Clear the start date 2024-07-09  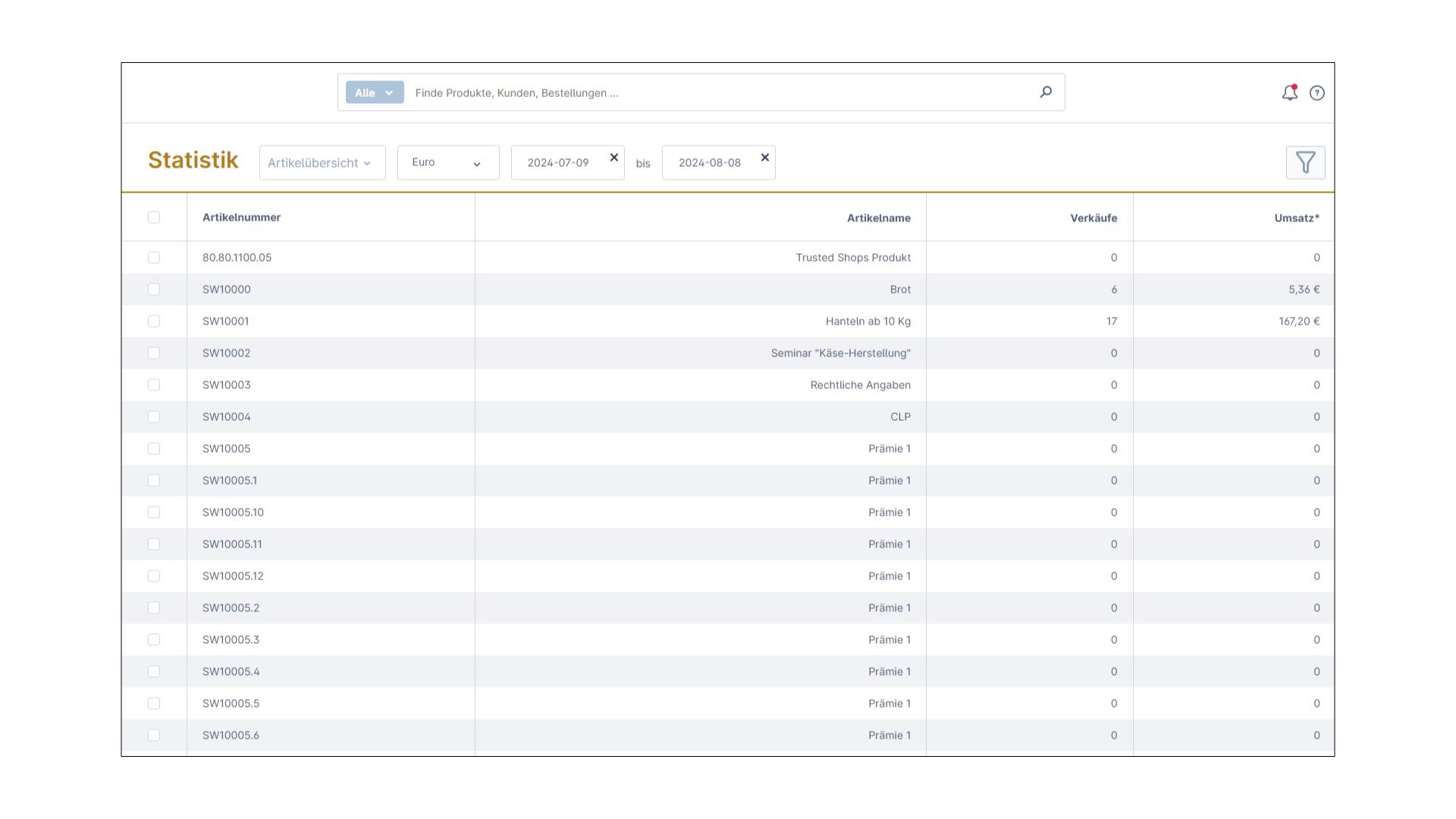tap(614, 158)
